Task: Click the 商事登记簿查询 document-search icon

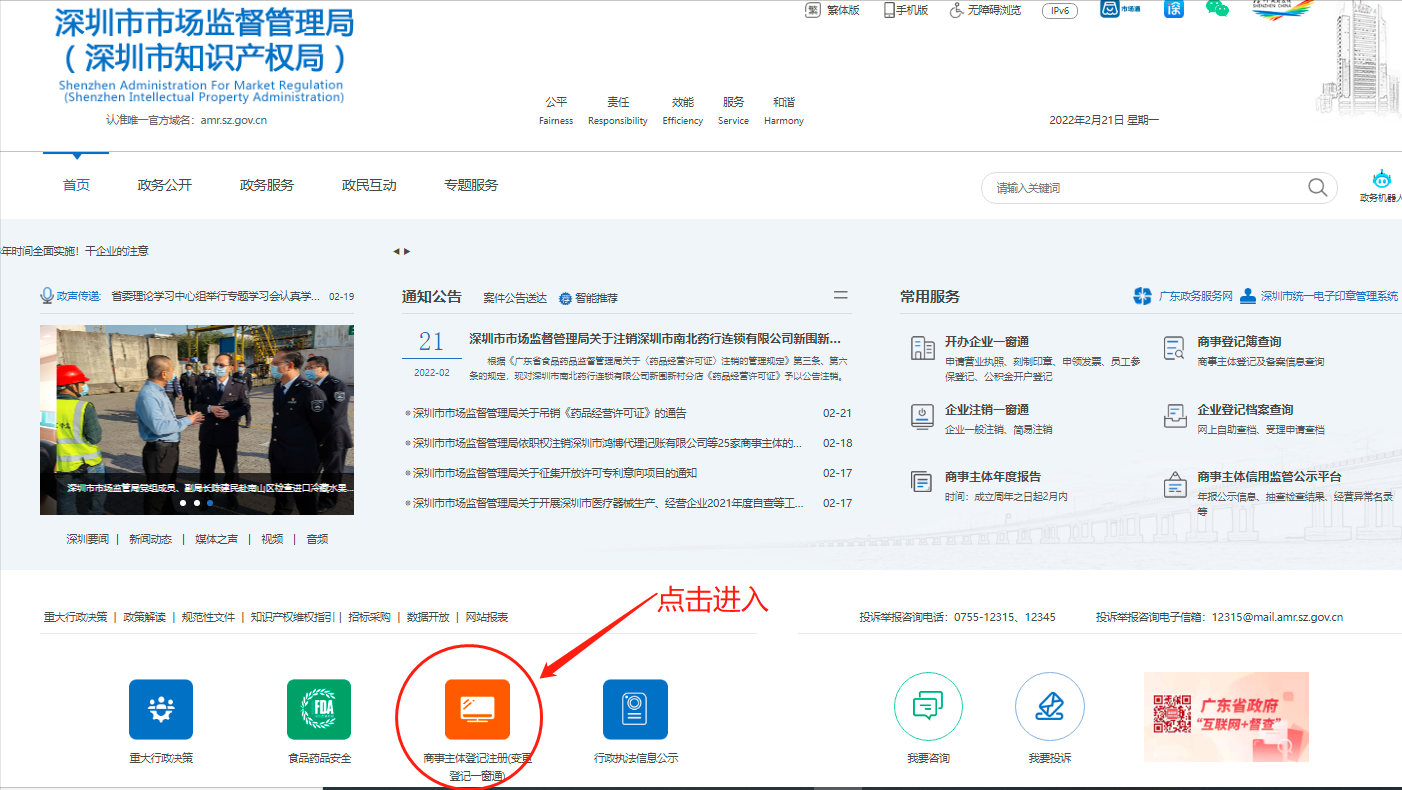Action: (x=1174, y=348)
